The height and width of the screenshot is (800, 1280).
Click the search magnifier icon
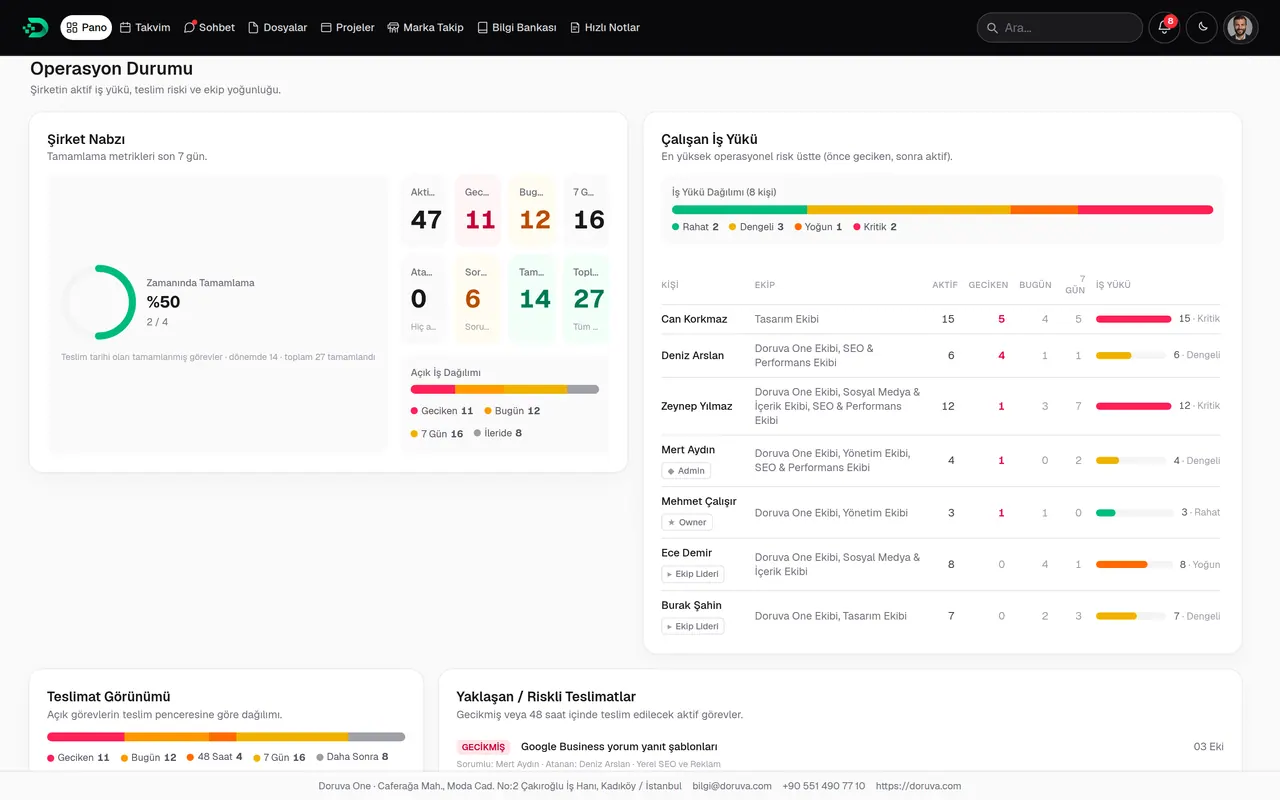992,28
